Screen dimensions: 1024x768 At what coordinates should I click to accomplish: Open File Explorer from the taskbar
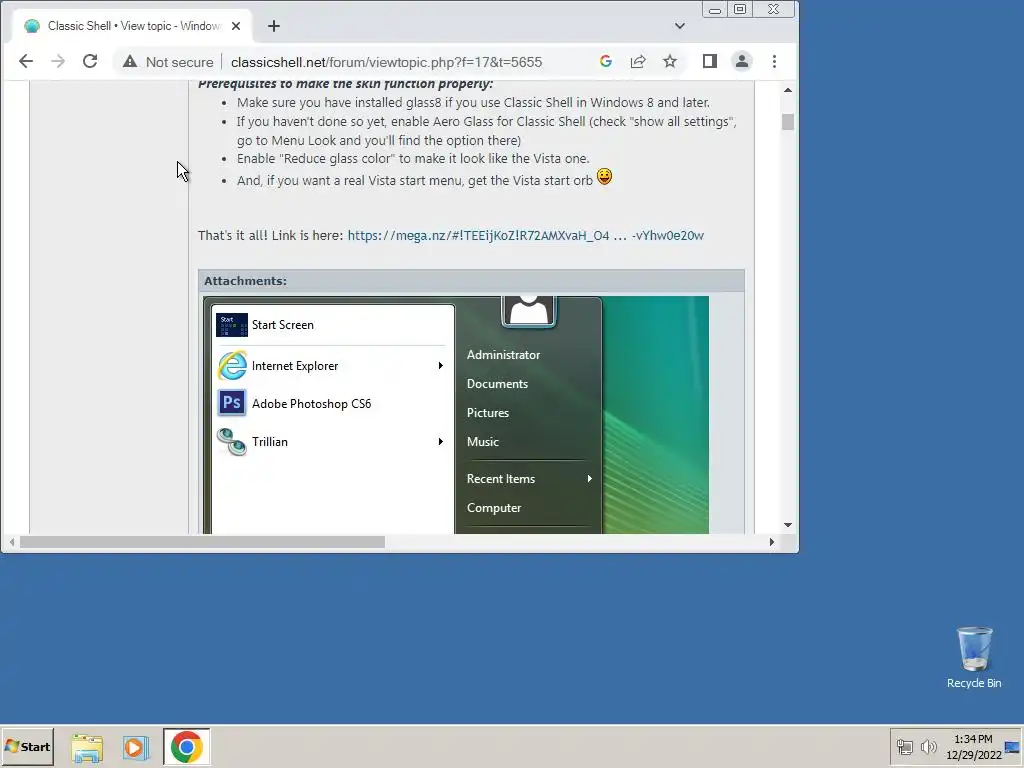click(87, 747)
